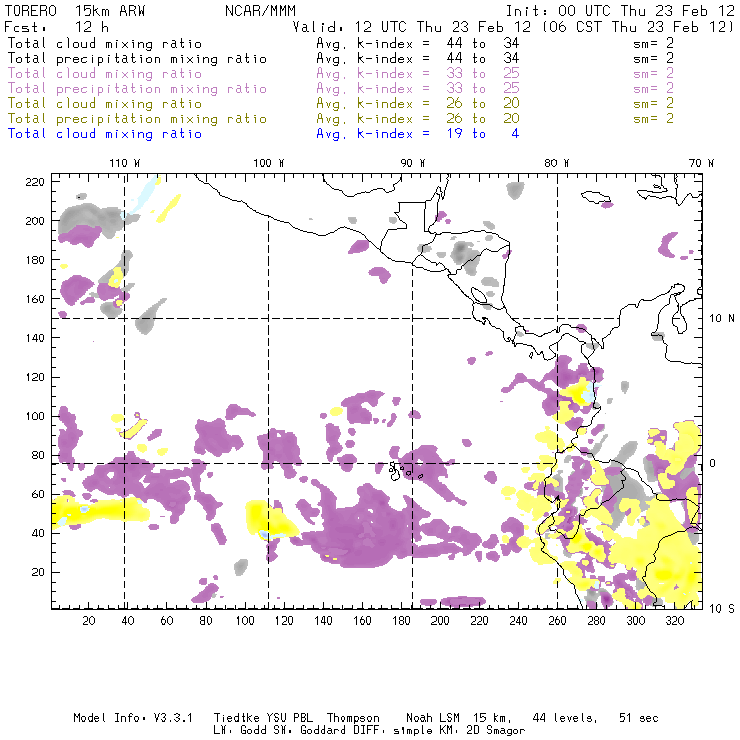Click the 'Thompson' microphysics text
Screen dimensions: 740x740
tap(353, 718)
